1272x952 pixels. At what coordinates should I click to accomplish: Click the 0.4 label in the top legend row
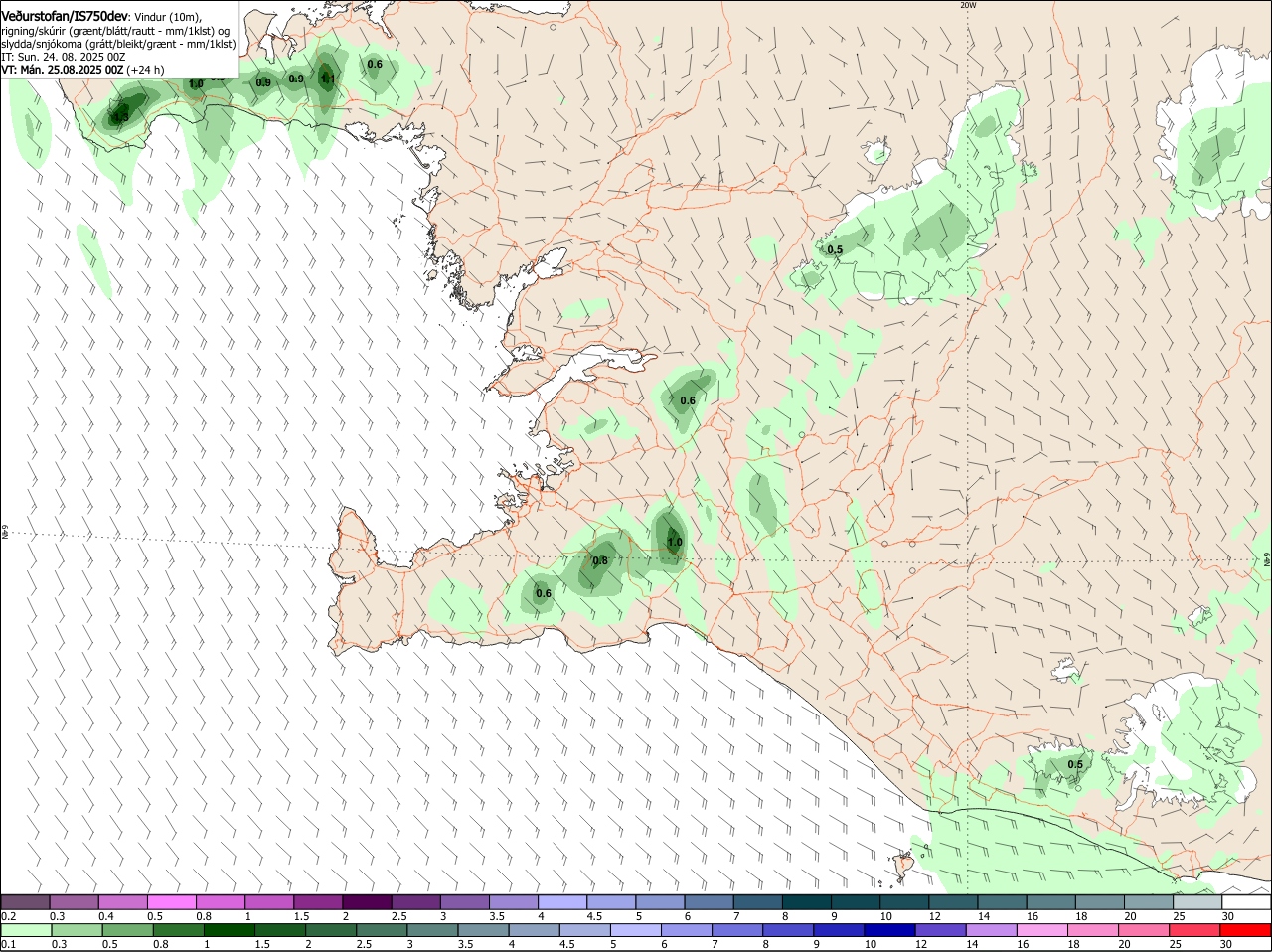pyautogui.click(x=106, y=915)
